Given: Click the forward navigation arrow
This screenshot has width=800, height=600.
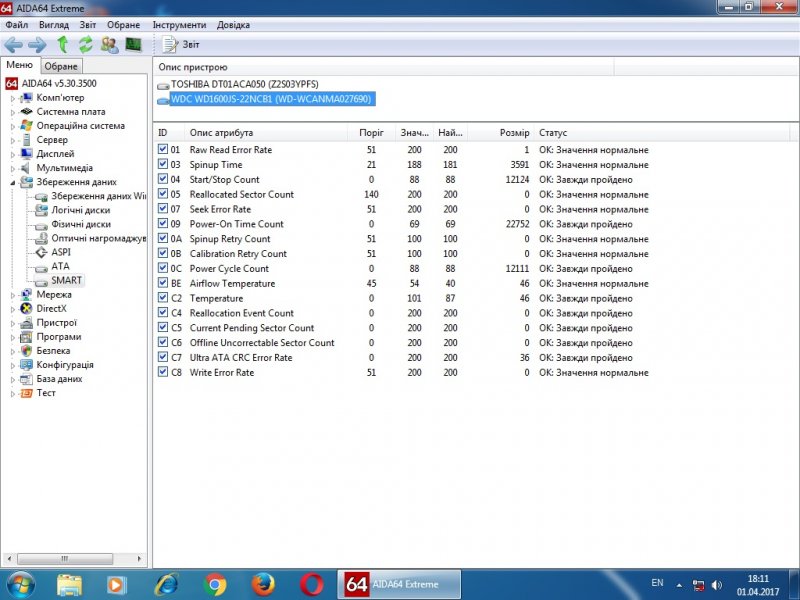Looking at the screenshot, I should click(36, 44).
